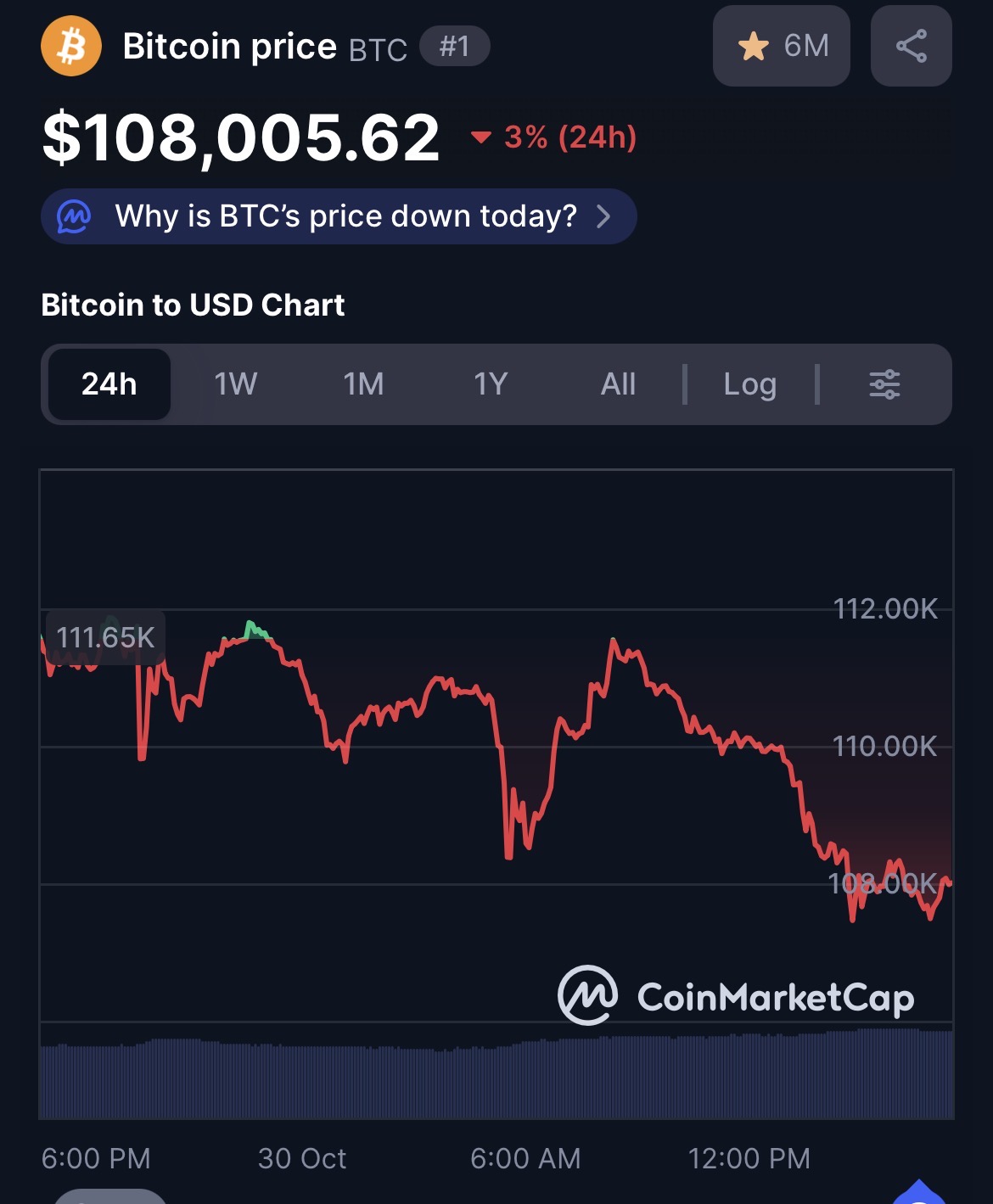Switch to the 1W timeframe tab

point(235,384)
